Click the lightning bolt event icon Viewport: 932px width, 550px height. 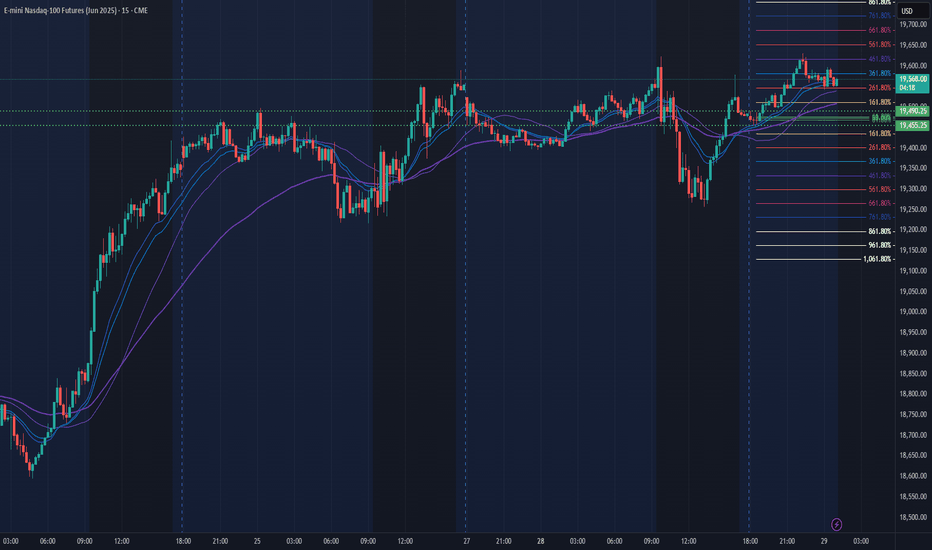(836, 524)
